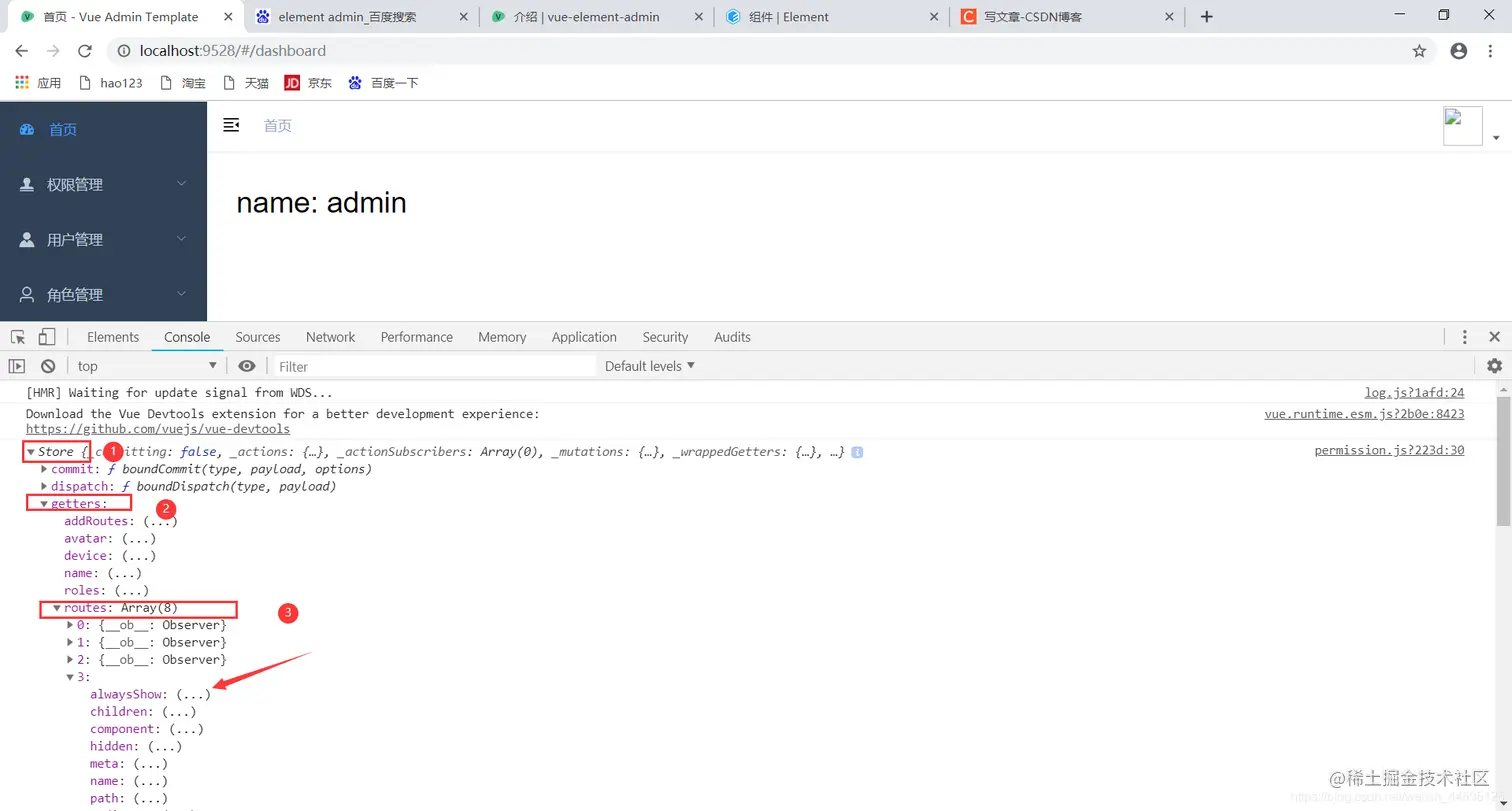Screen dimensions: 1512x811
Task: Select the DevTools inspect element tool
Action: coord(18,337)
